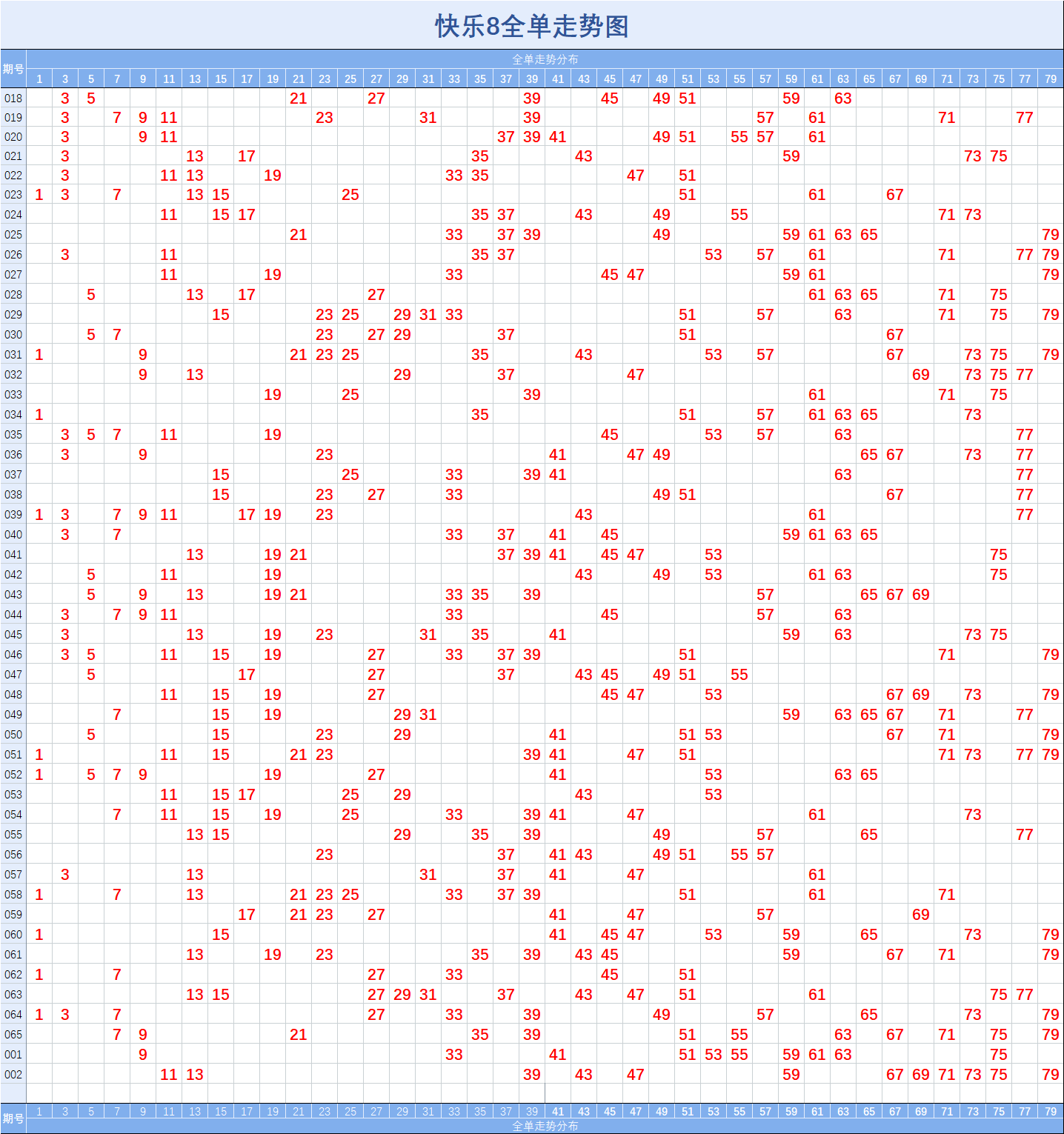1064x1134 pixels.
Task: Click number 65 in row 055
Action: pos(869,834)
